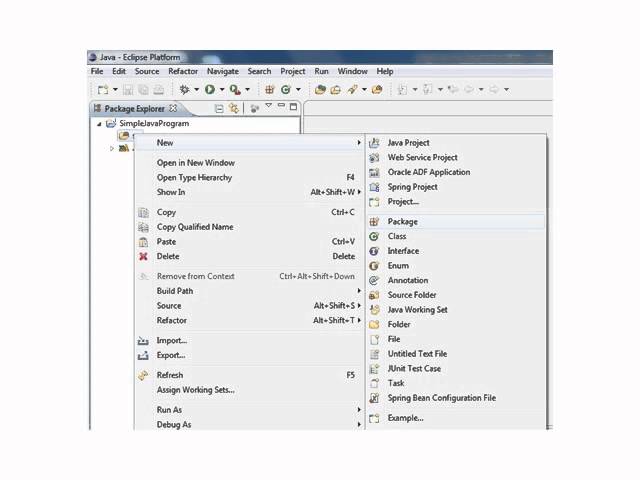Select Enum in New submenu
This screenshot has width=640, height=480.
pyautogui.click(x=456, y=266)
